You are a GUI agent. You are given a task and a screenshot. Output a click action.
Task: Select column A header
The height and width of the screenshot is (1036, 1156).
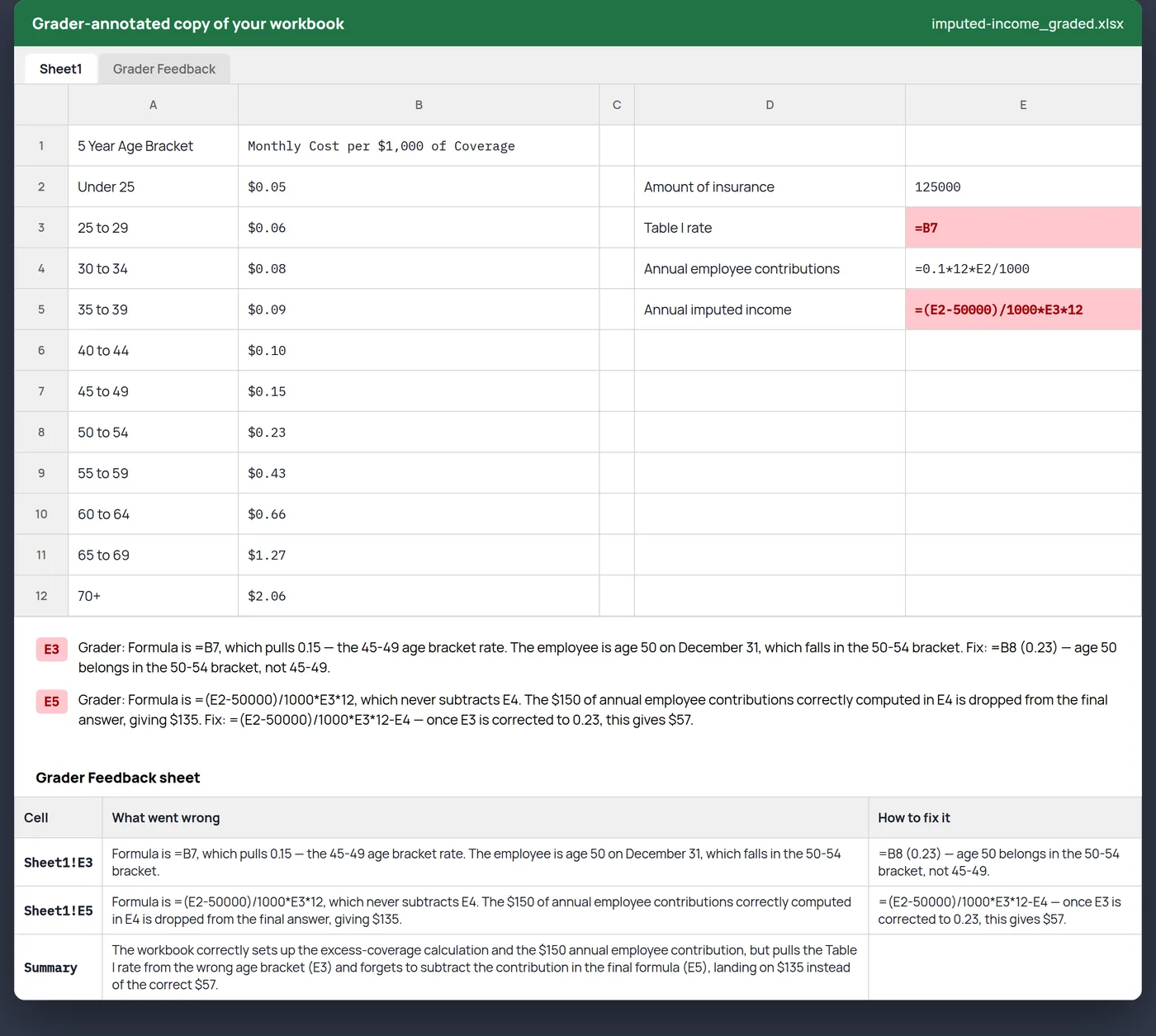point(153,105)
